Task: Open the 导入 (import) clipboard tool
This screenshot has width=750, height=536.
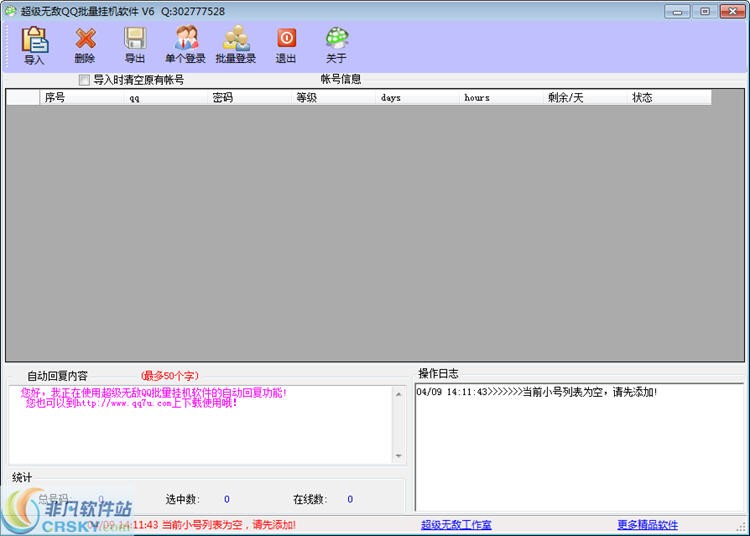Action: click(x=34, y=45)
